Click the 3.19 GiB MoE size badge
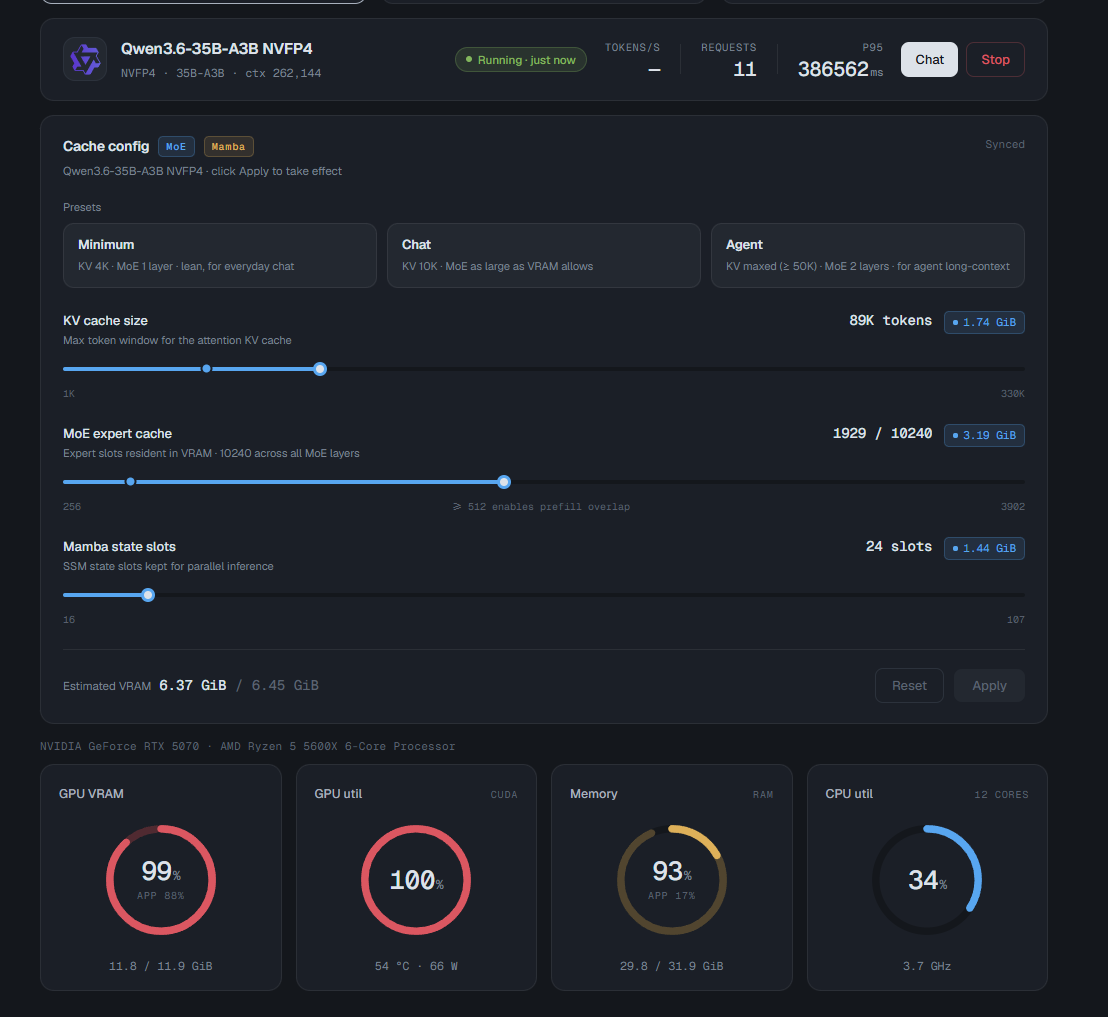Image resolution: width=1108 pixels, height=1017 pixels. coord(984,435)
